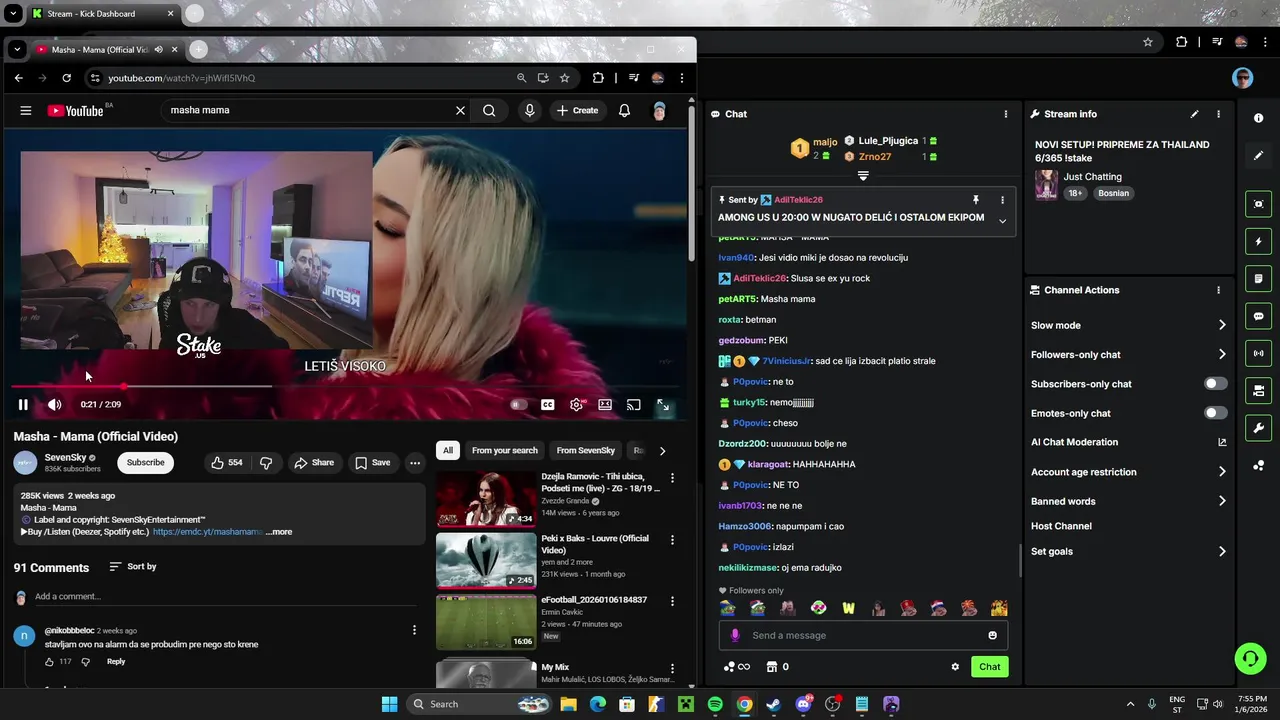Expand the video description with ...more
Screen dimensions: 1280x720
pyautogui.click(x=279, y=532)
